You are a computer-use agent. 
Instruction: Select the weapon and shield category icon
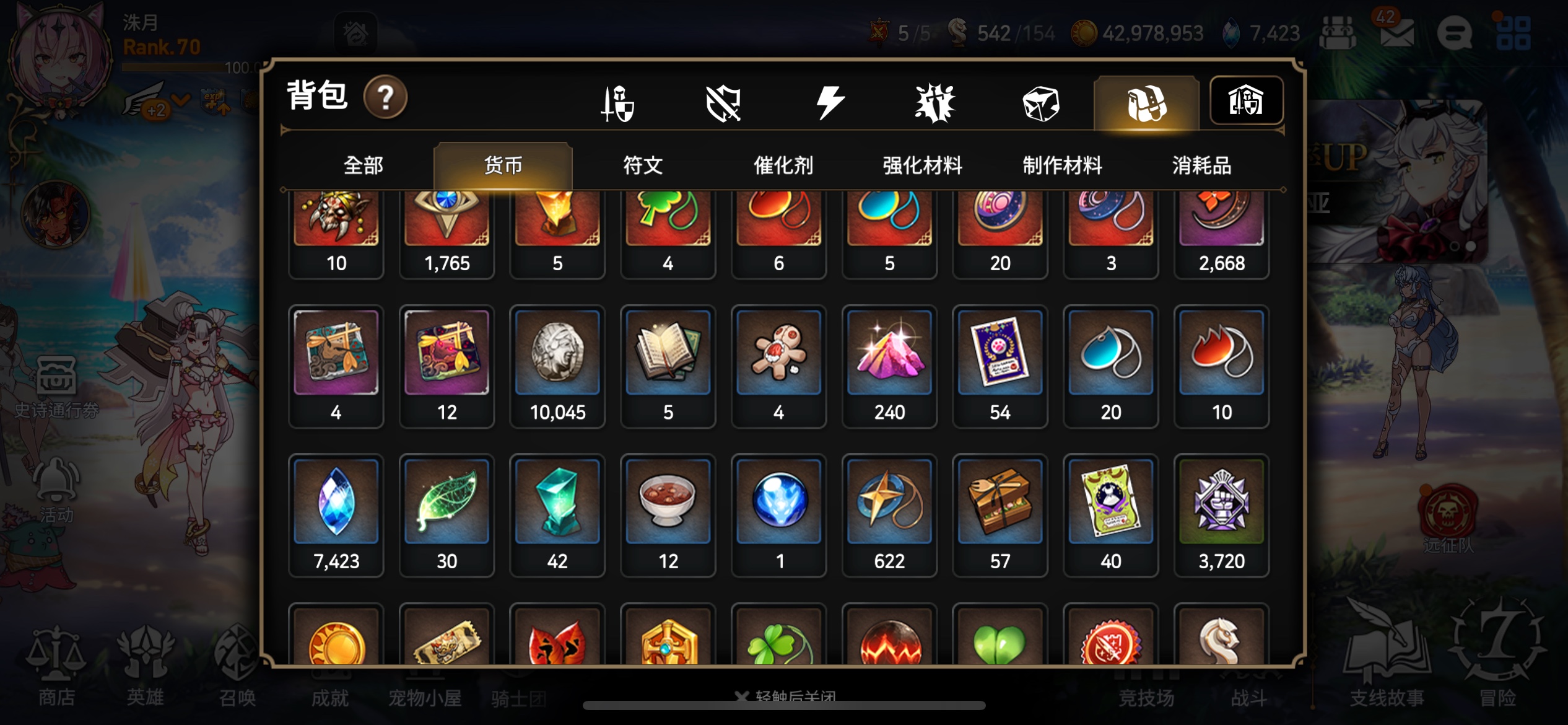point(618,103)
